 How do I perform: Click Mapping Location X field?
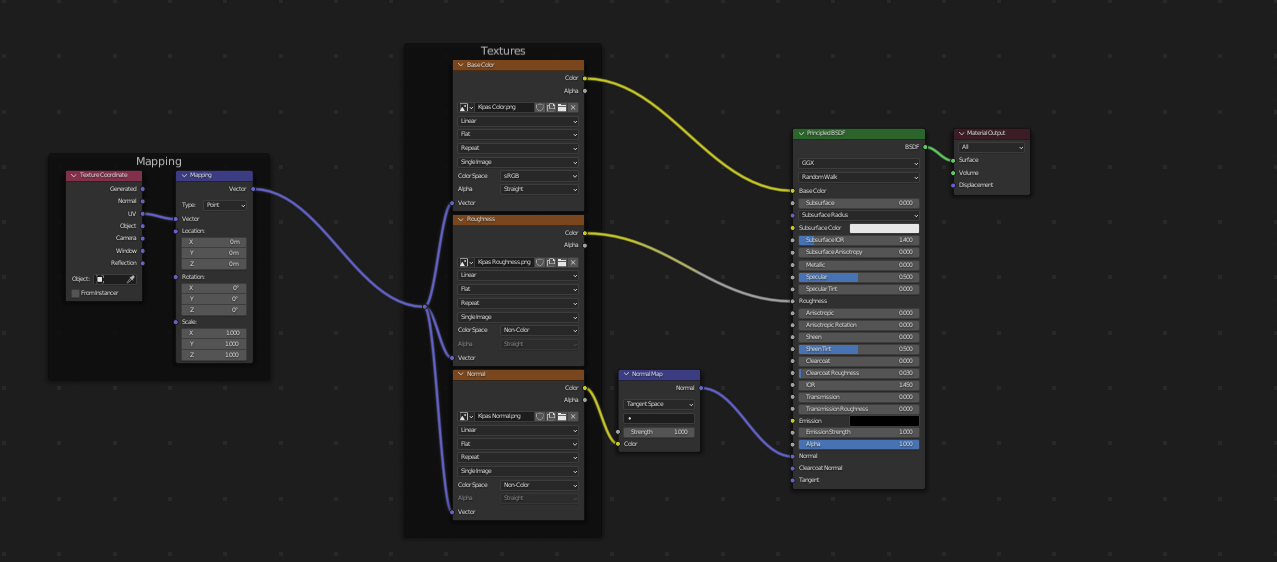[214, 242]
